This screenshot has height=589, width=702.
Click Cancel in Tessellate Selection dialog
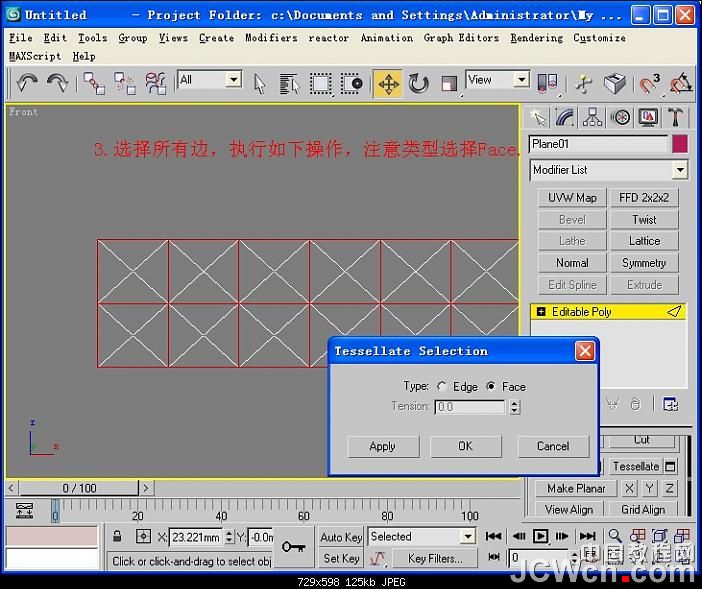click(553, 446)
